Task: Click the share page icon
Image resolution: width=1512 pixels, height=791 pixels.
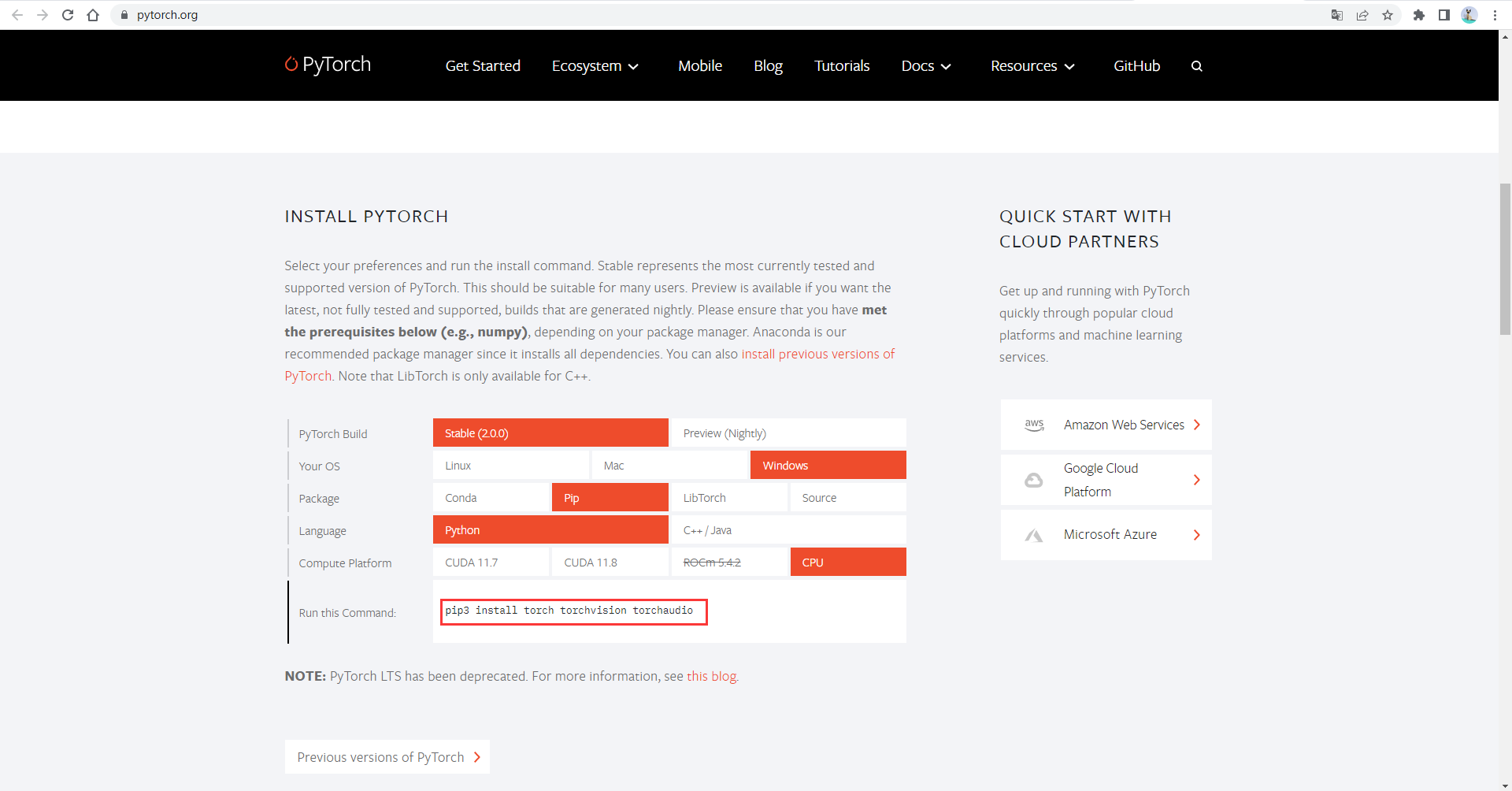Action: tap(1362, 15)
